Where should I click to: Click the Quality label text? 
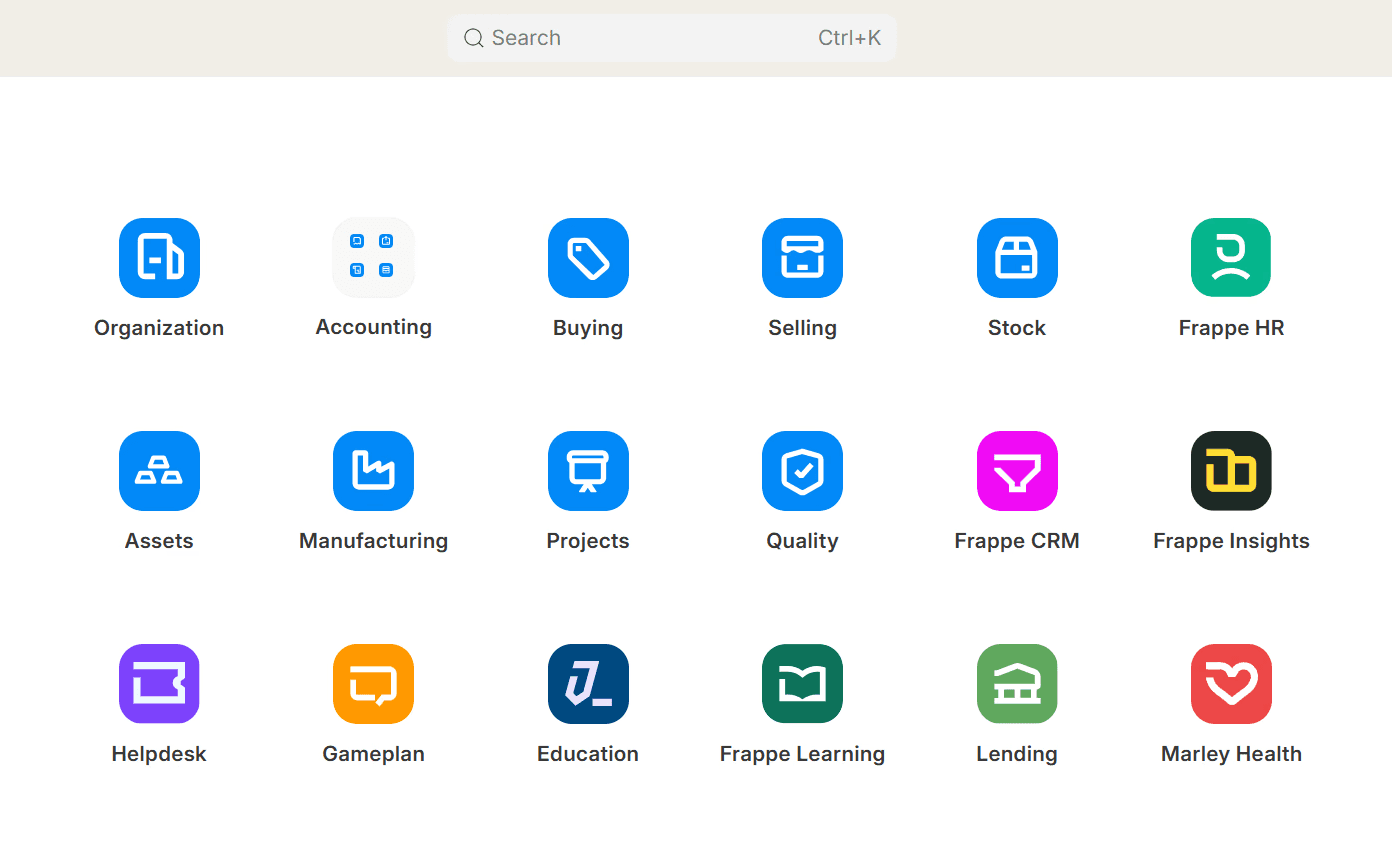coord(802,541)
